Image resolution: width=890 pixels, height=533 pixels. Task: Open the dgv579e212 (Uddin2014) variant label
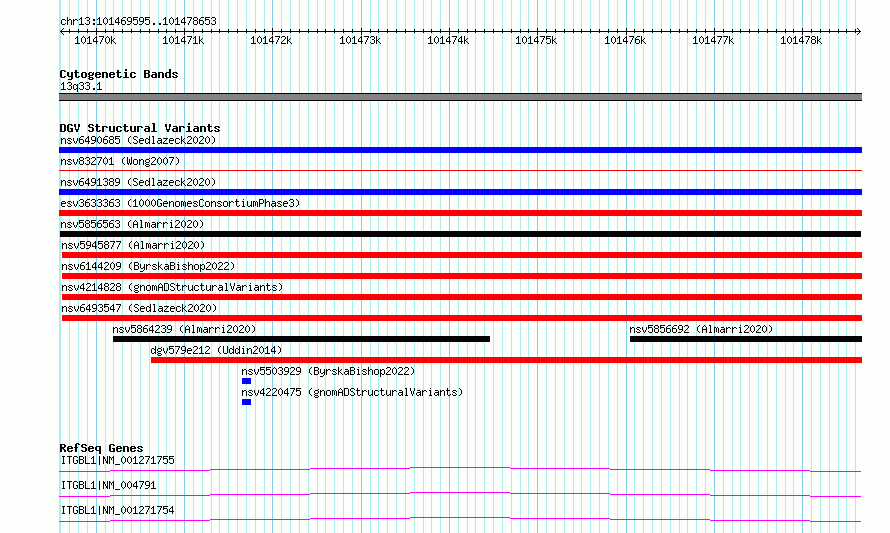(216, 350)
